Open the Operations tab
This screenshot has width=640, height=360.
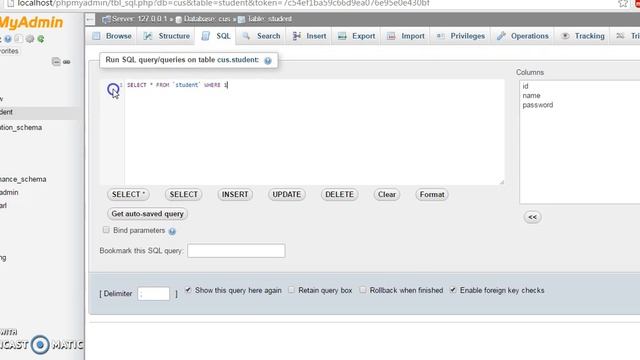(522, 36)
